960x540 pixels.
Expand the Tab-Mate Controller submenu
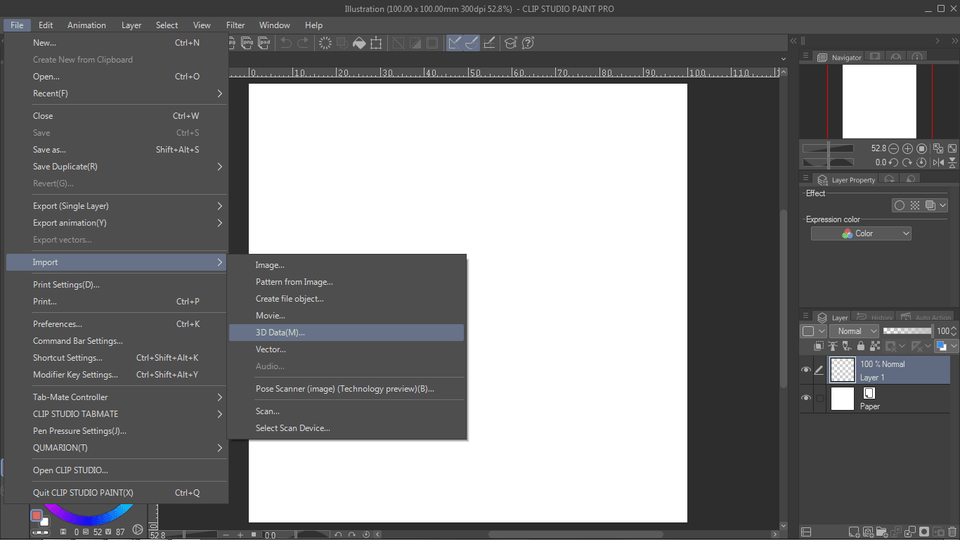click(117, 397)
